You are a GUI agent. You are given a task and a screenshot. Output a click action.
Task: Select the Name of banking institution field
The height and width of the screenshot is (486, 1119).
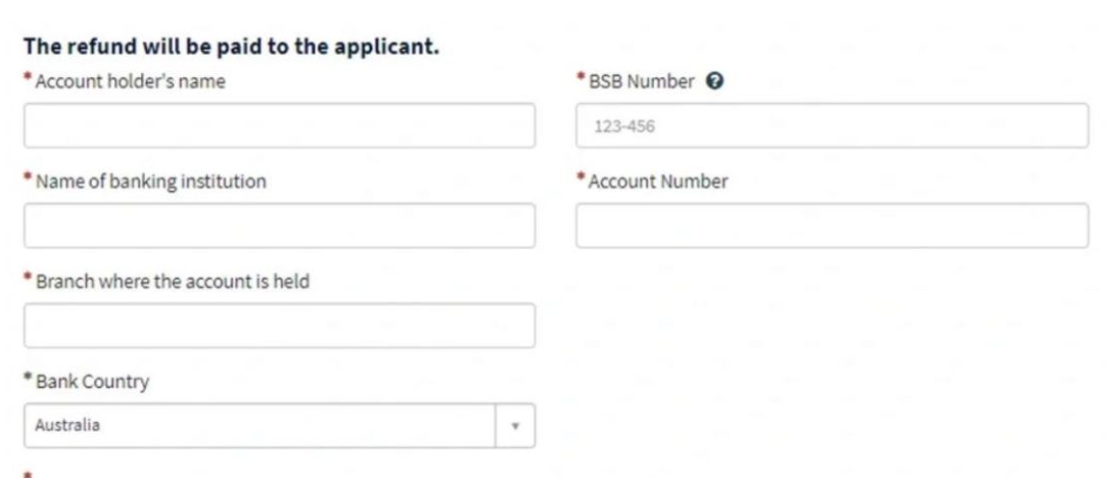tap(279, 226)
